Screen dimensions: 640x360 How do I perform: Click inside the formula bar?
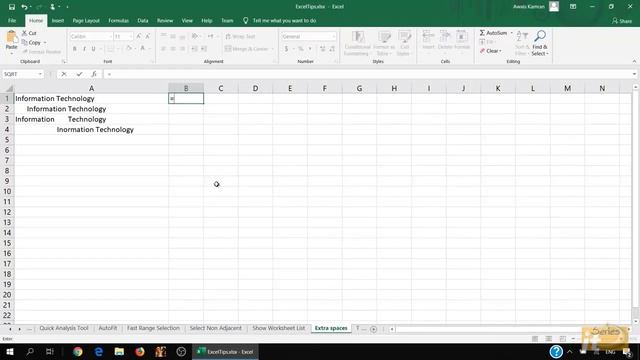pyautogui.click(x=367, y=74)
